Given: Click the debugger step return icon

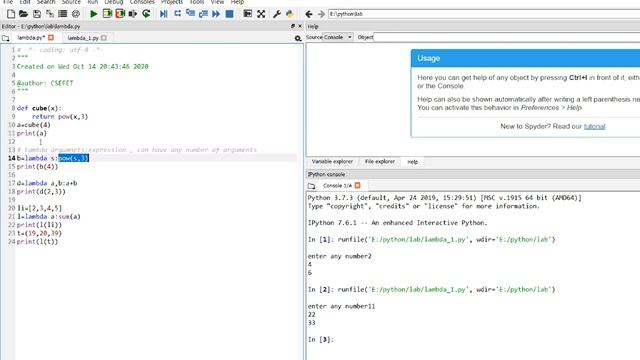Looking at the screenshot, I should [203, 14].
